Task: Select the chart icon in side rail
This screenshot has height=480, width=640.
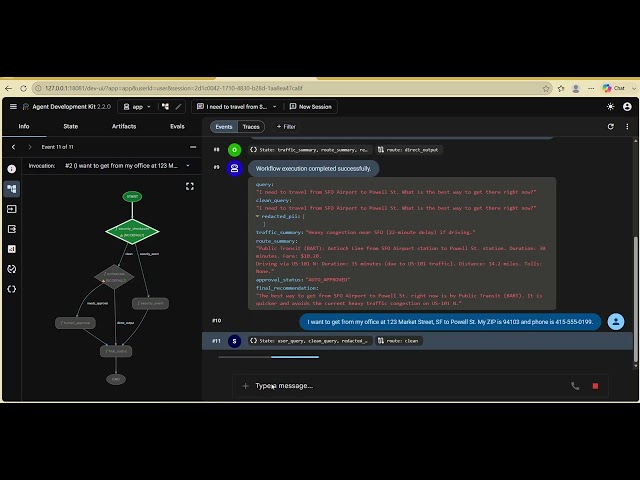Action: tap(11, 249)
